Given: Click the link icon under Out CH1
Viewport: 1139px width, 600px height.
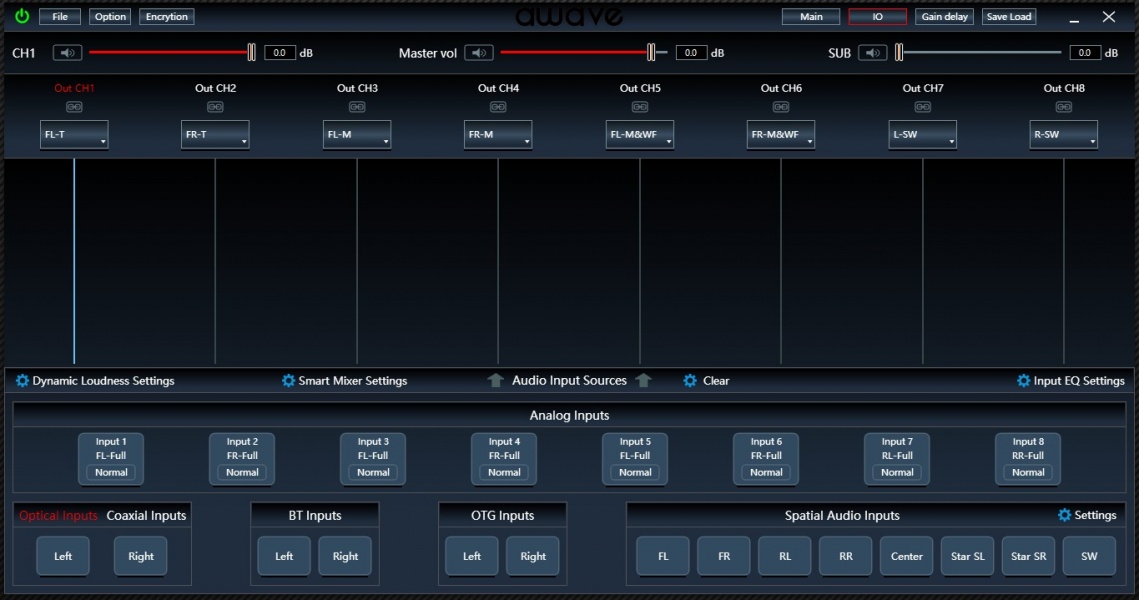Looking at the screenshot, I should [x=74, y=107].
